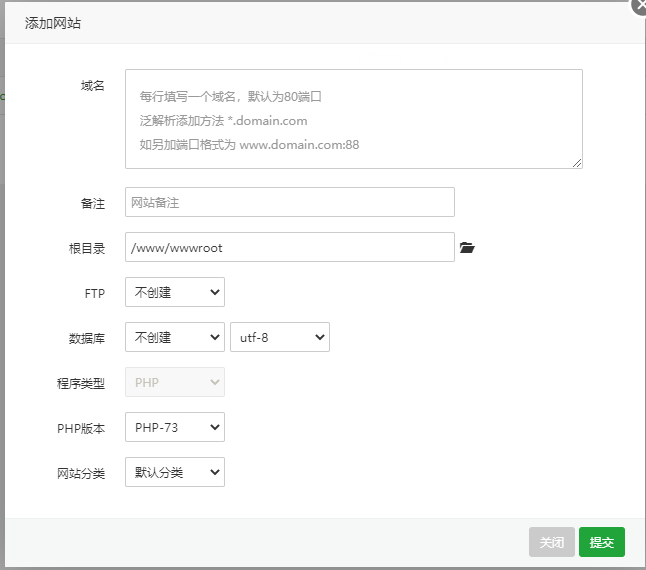Open the 数据库 不创建 dropdown
Screen dimensions: 646x570
pyautogui.click(x=174, y=337)
